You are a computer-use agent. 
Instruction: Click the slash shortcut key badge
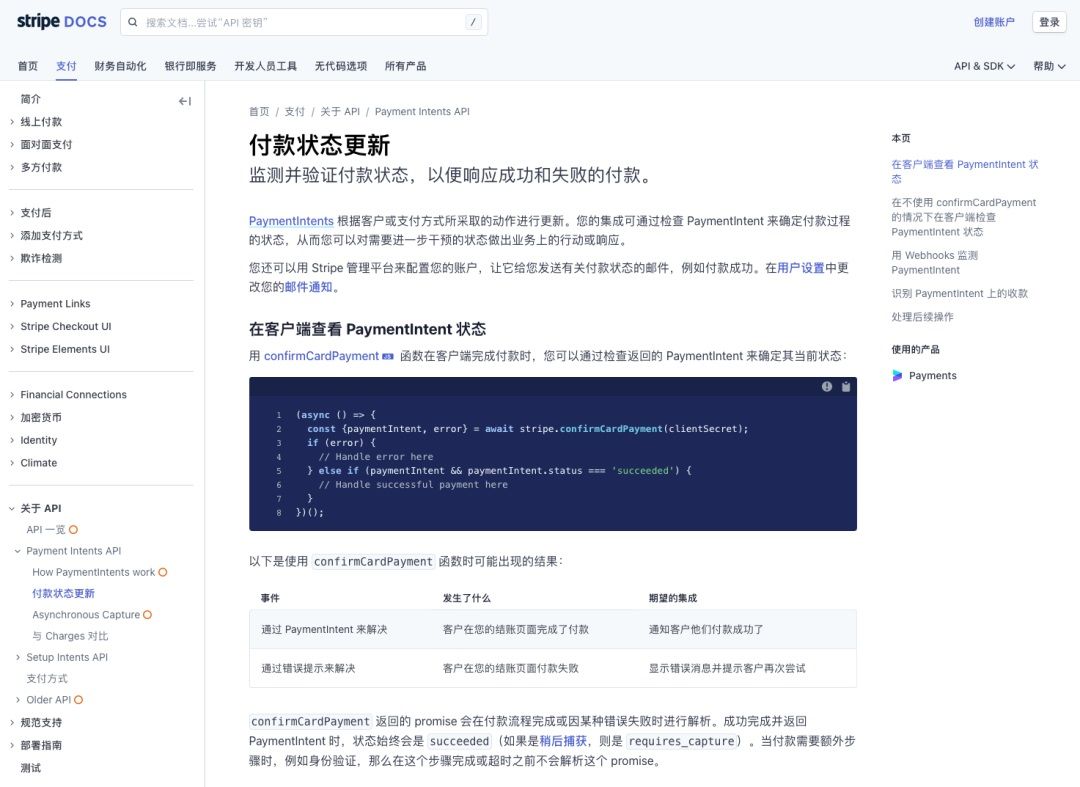[x=473, y=22]
